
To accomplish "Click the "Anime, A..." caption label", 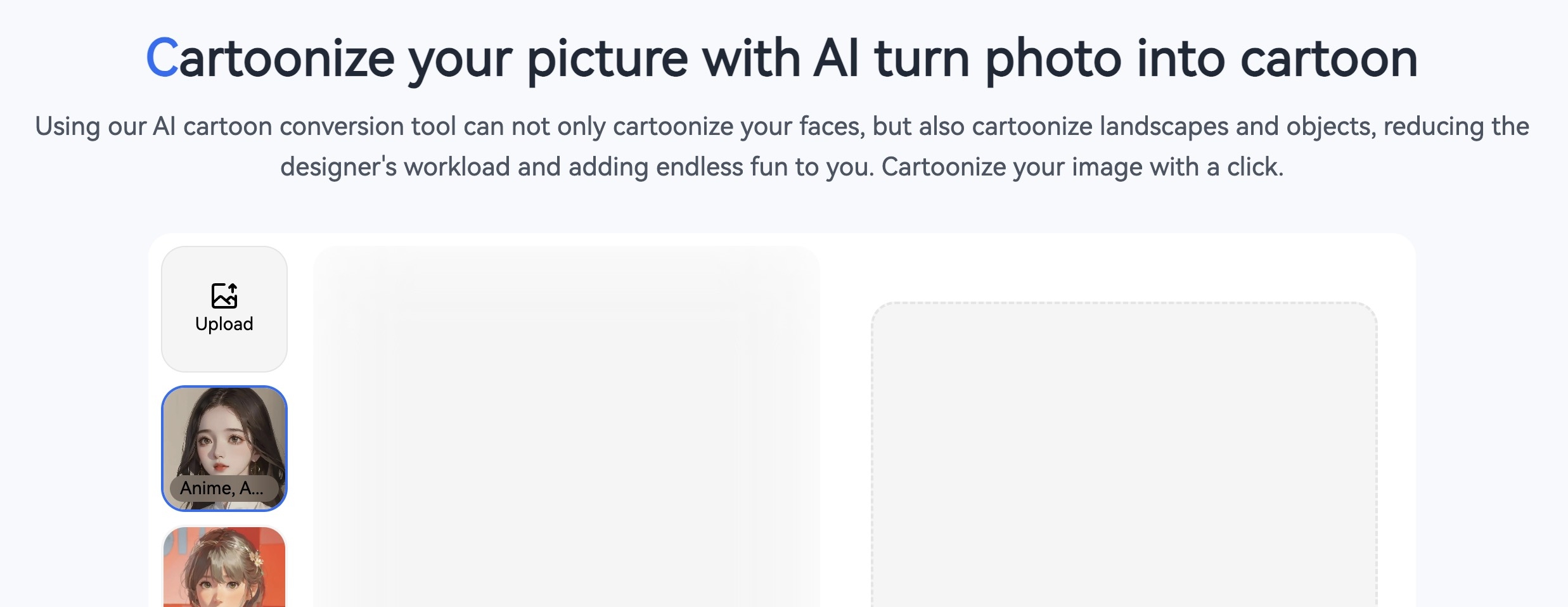I will [x=222, y=488].
